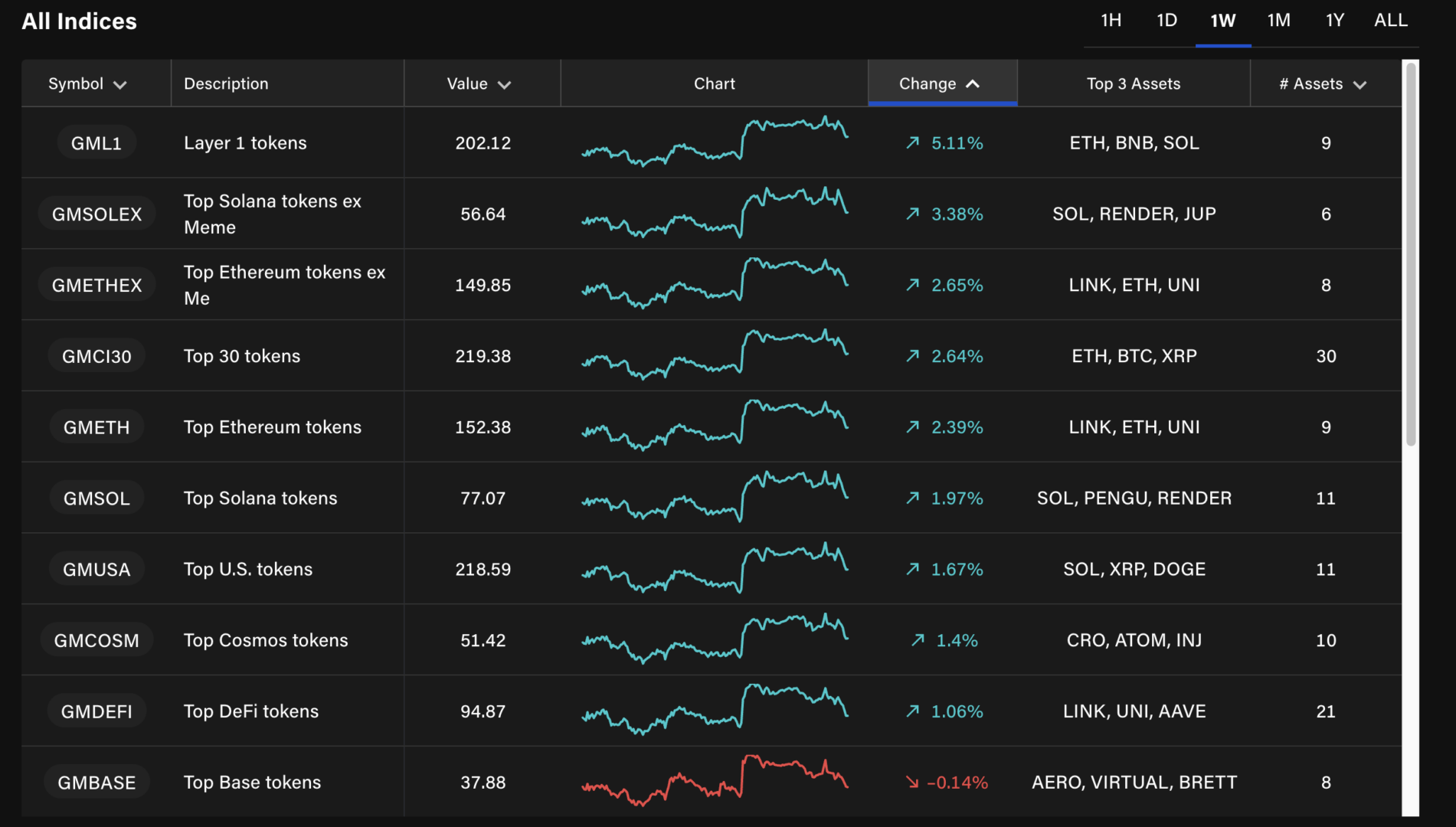Click 'AERO, VIRTUAL, BRETT' top assets cell

click(1134, 783)
